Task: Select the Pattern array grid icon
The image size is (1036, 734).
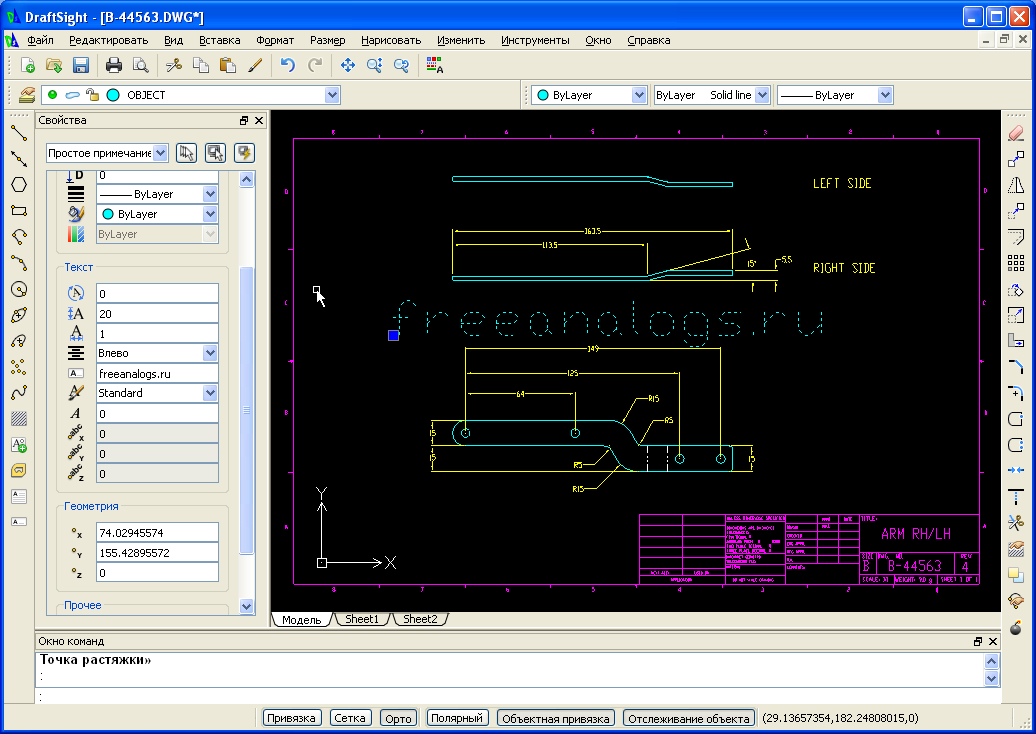Action: point(1016,263)
